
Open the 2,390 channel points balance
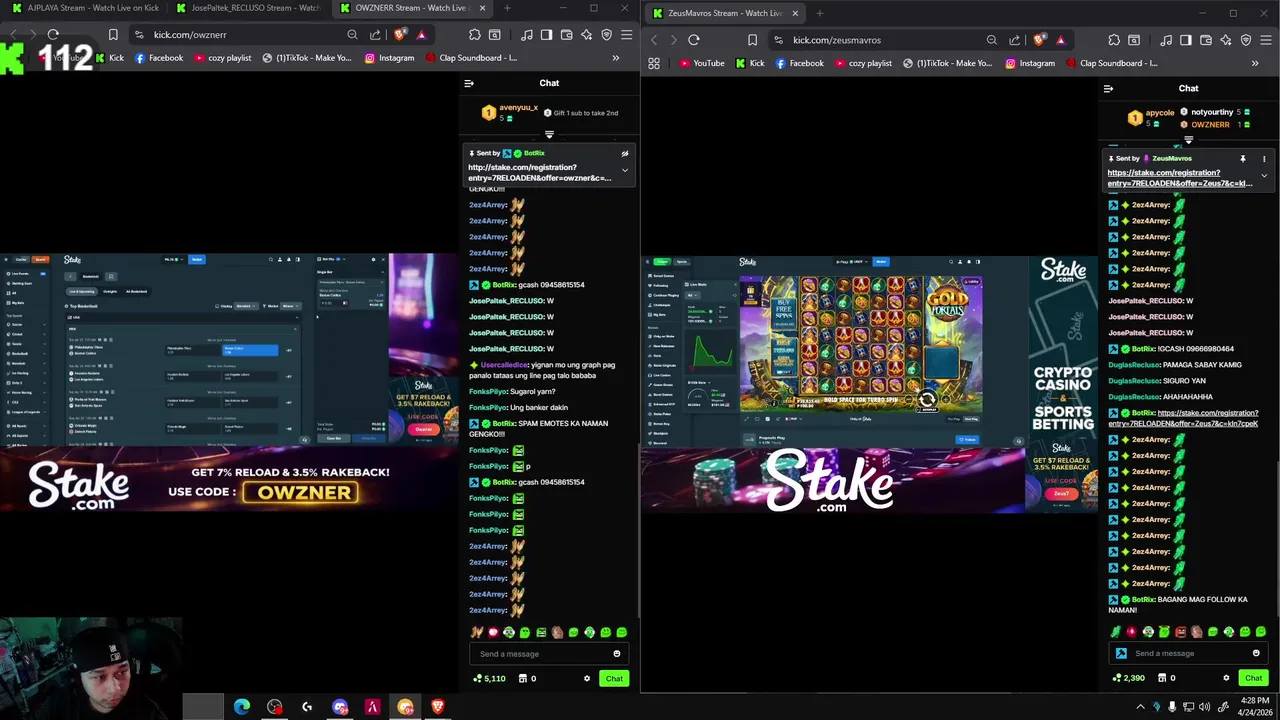coord(1129,678)
